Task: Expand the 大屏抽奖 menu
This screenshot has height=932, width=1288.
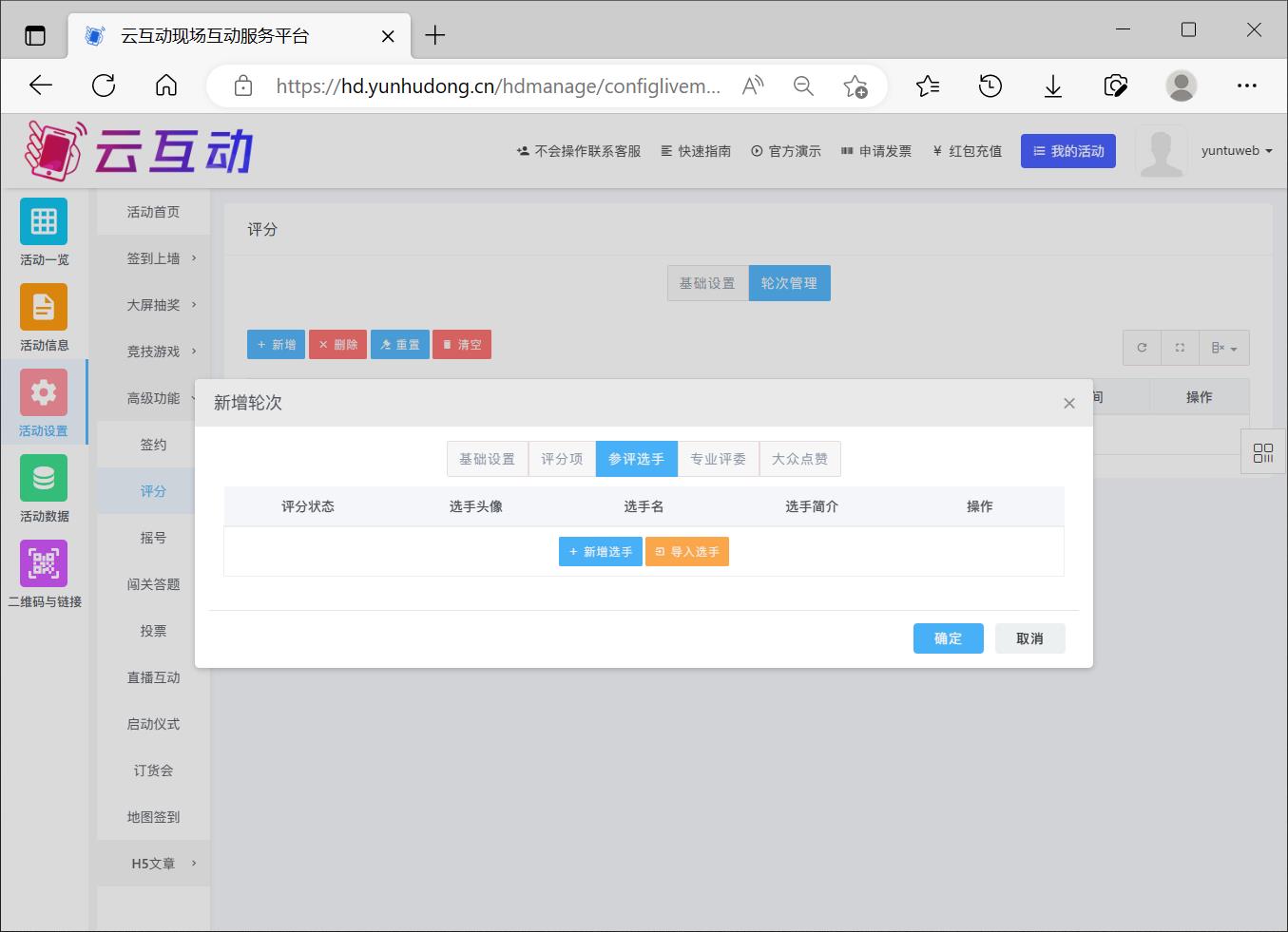Action: [x=153, y=305]
